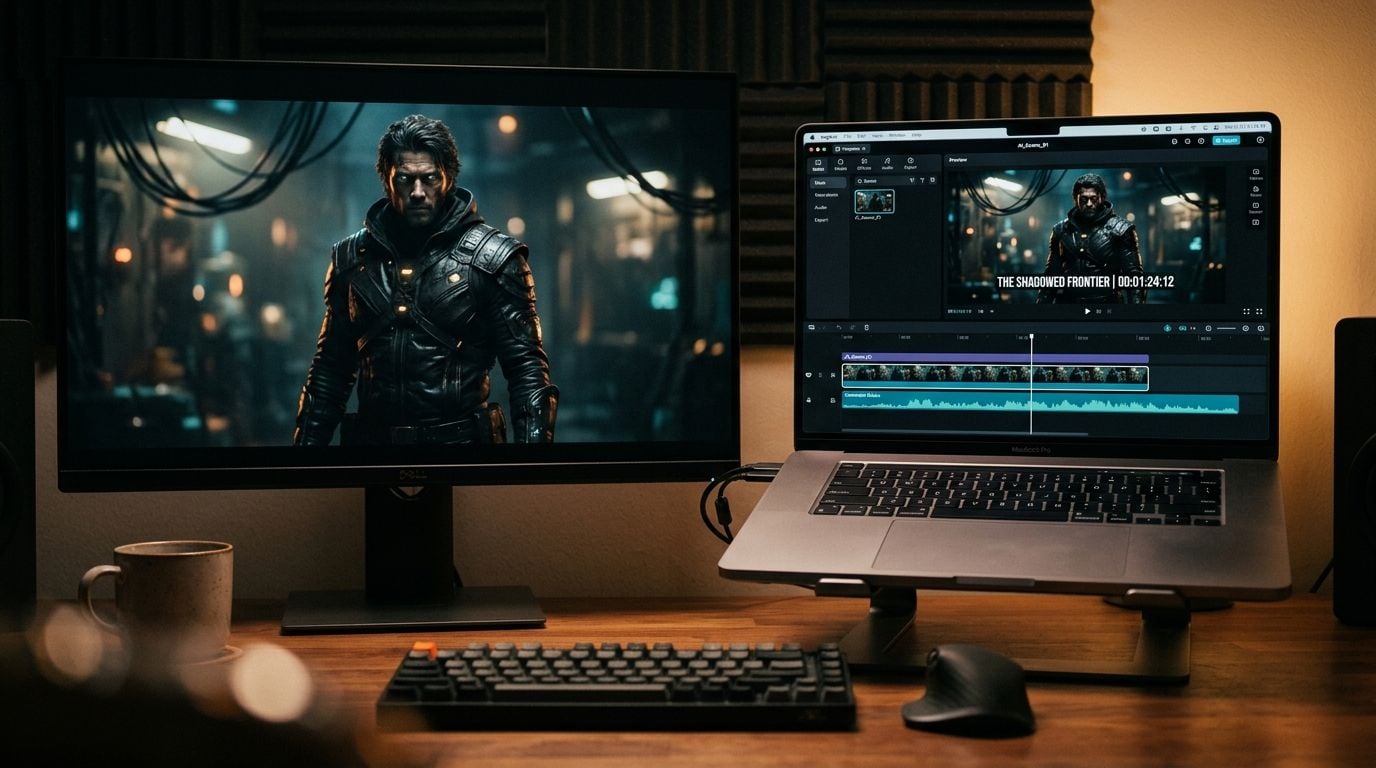Toggle the cyan snapping icon in timeline toolbar
Image resolution: width=1376 pixels, height=768 pixels.
pyautogui.click(x=1168, y=328)
